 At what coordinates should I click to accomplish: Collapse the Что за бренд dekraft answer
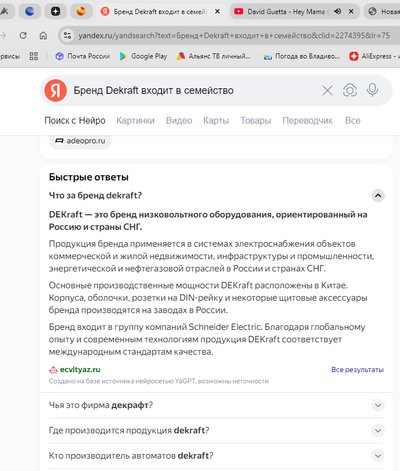click(x=378, y=195)
